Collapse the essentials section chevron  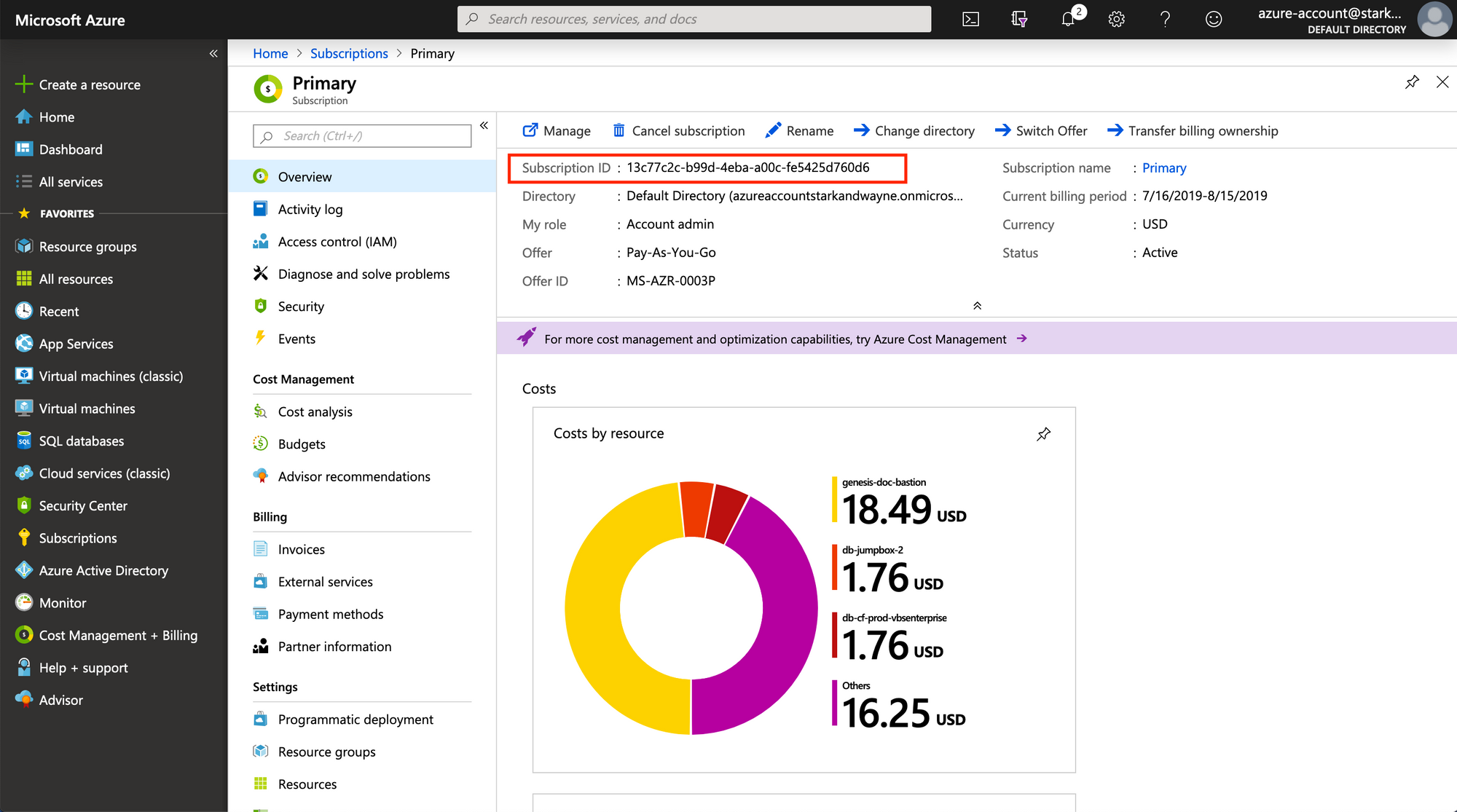977,306
